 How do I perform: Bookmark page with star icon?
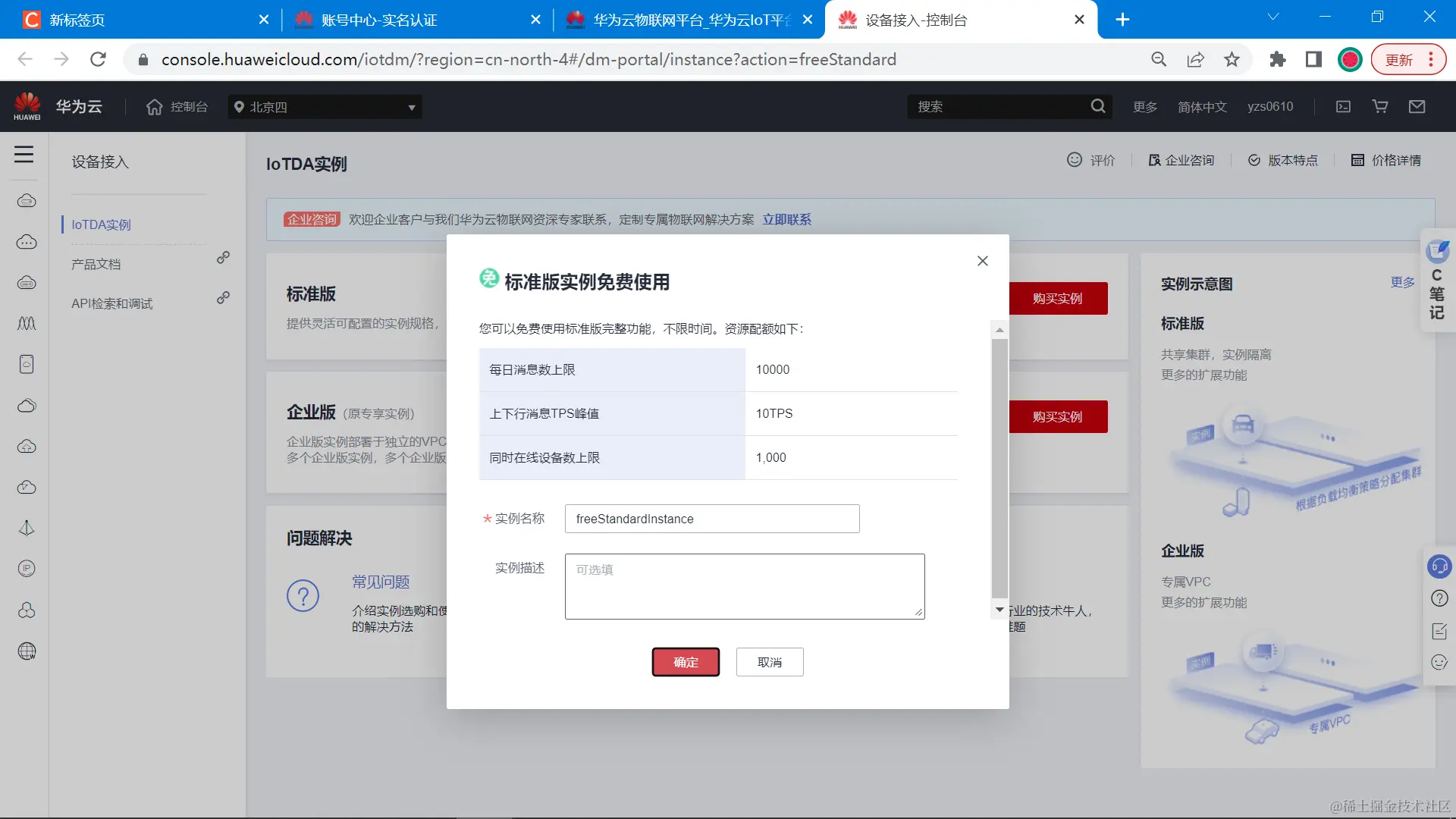[1232, 59]
